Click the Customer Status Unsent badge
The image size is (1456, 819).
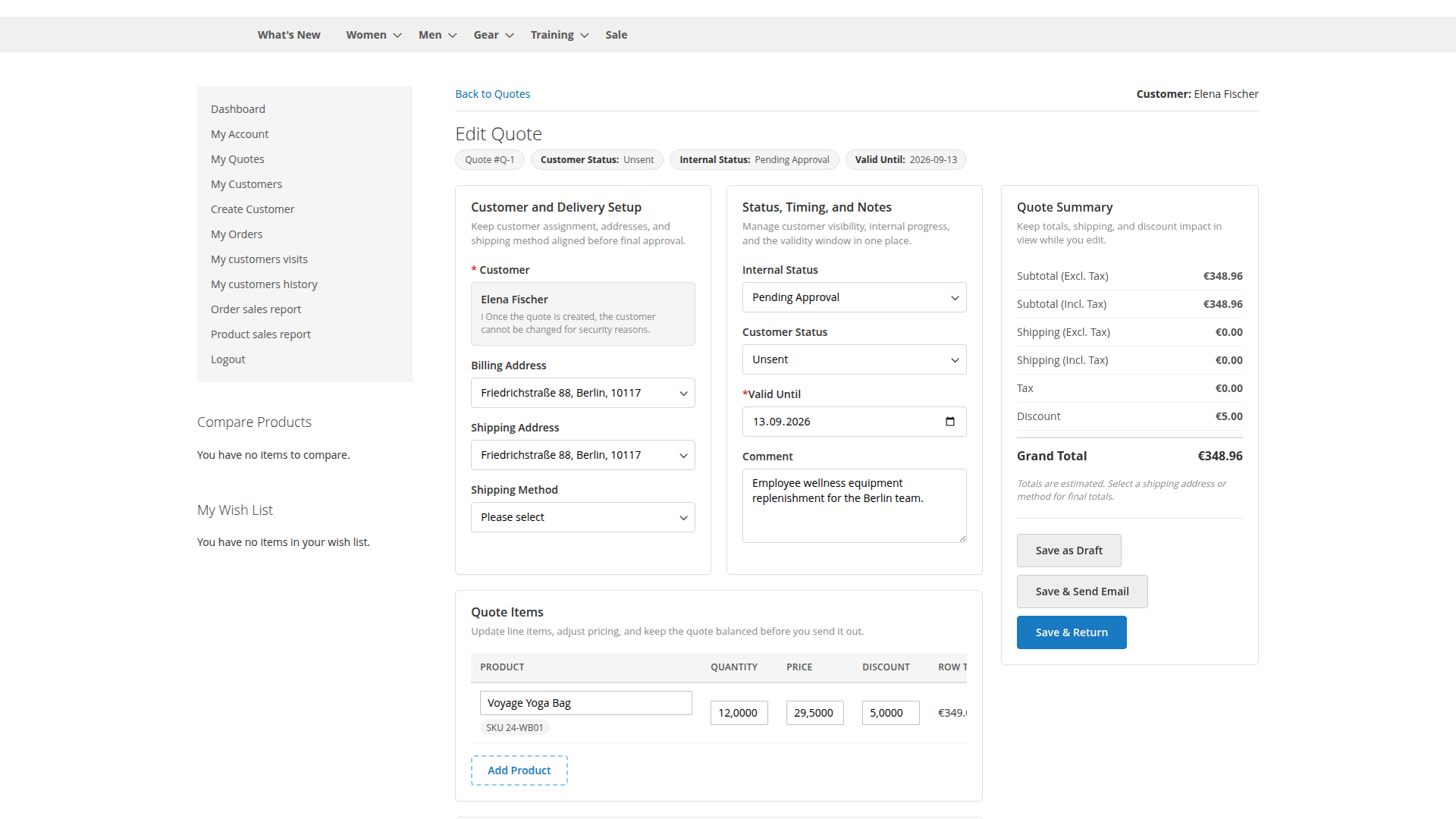598,160
